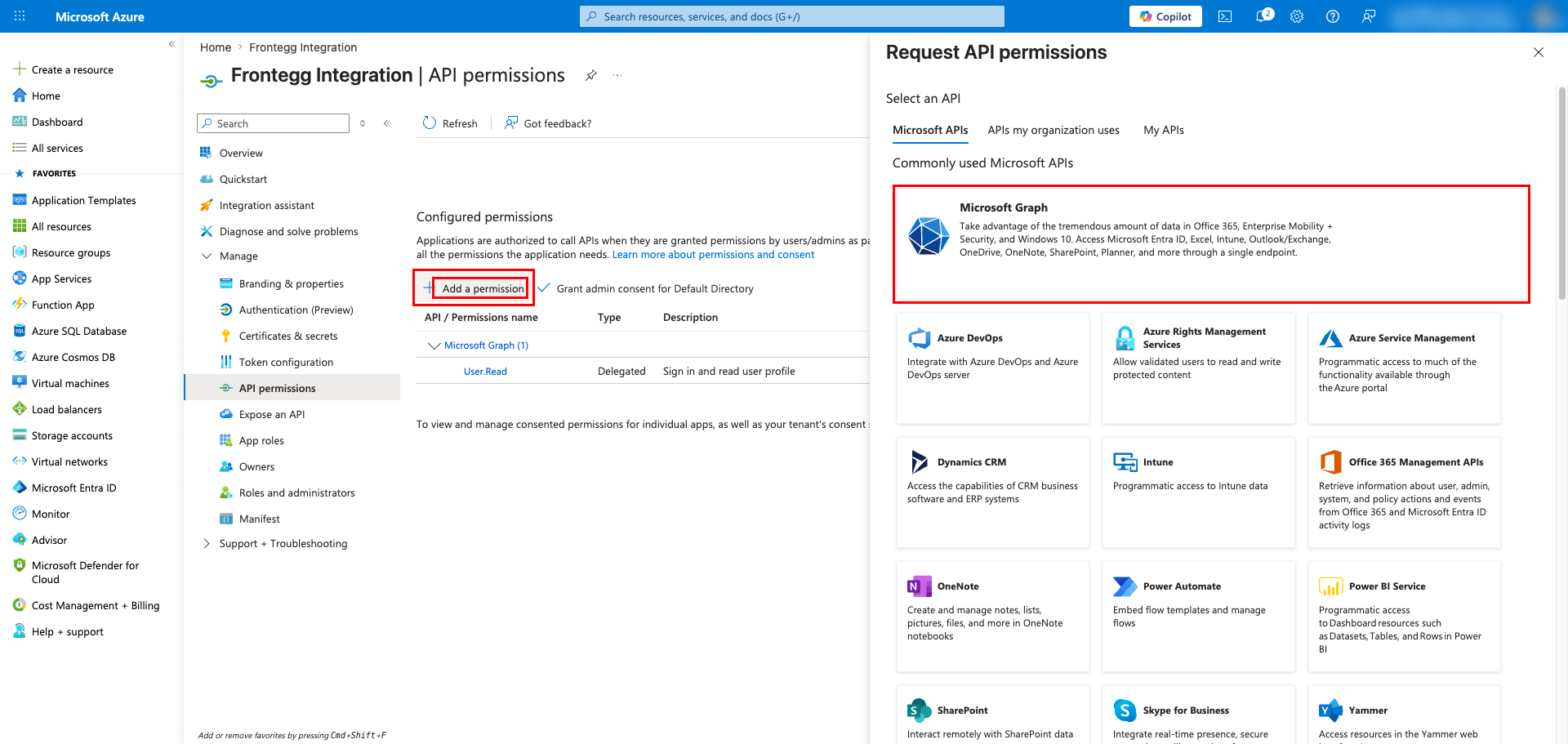Screen dimensions: 1568x744
Task: Switch to APIs my organization uses tab
Action: click(1053, 130)
